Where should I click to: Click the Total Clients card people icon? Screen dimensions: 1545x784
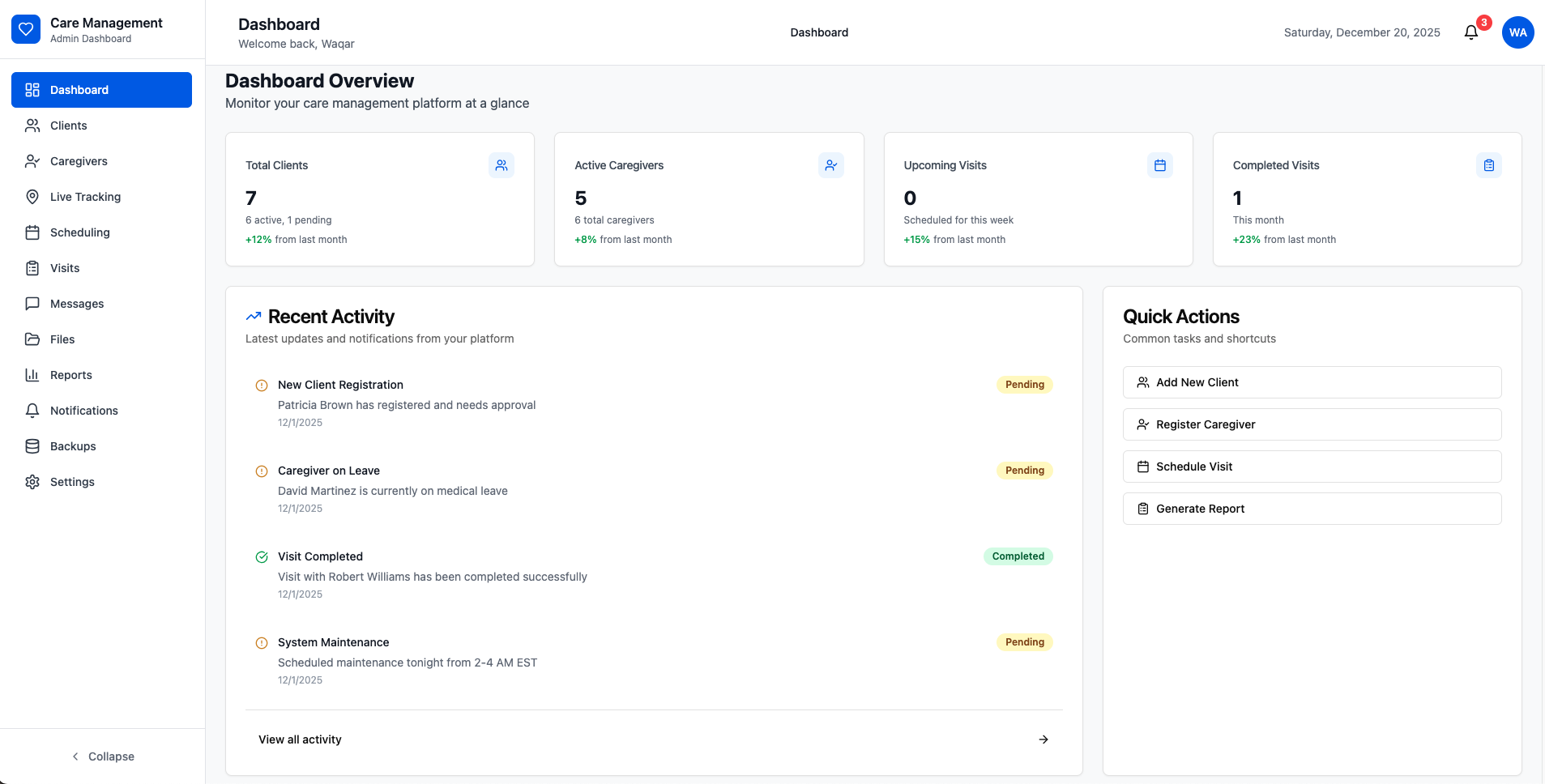click(x=502, y=165)
